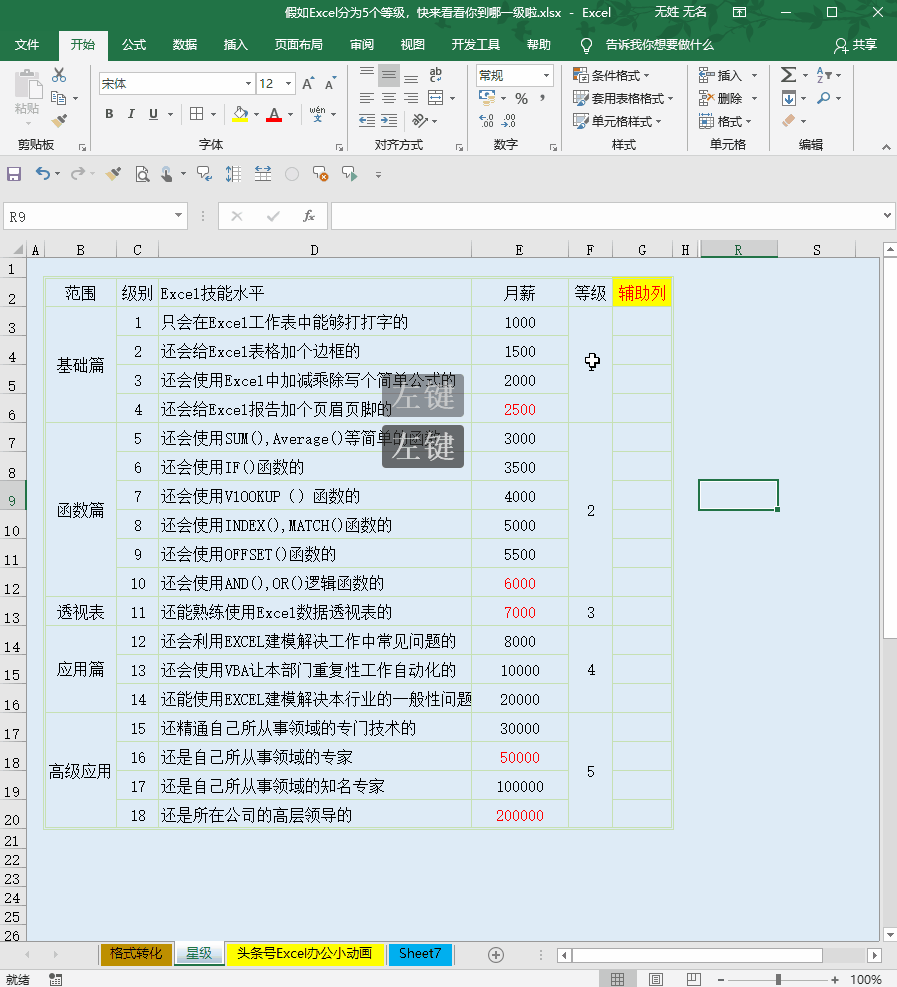The width and height of the screenshot is (897, 987).
Task: Click the 共享 share button
Action: 856,45
